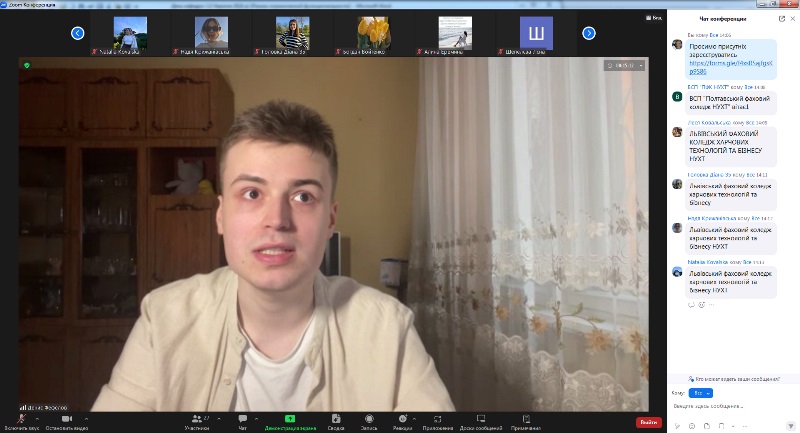
Task: Open the meeting Summary tool
Action: click(x=336, y=421)
